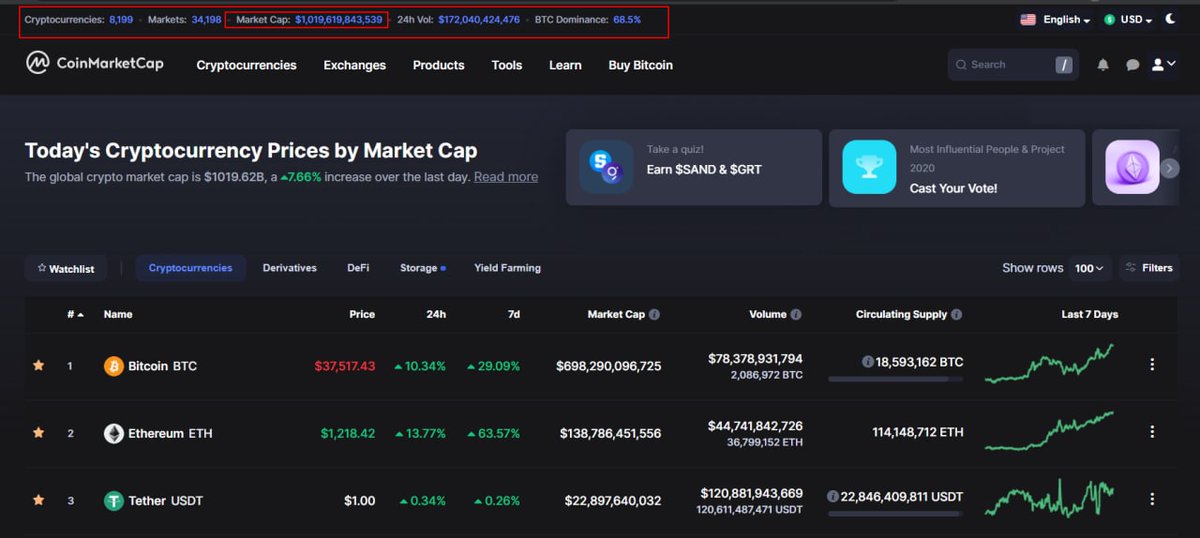Select the DeFi tab

coord(358,268)
